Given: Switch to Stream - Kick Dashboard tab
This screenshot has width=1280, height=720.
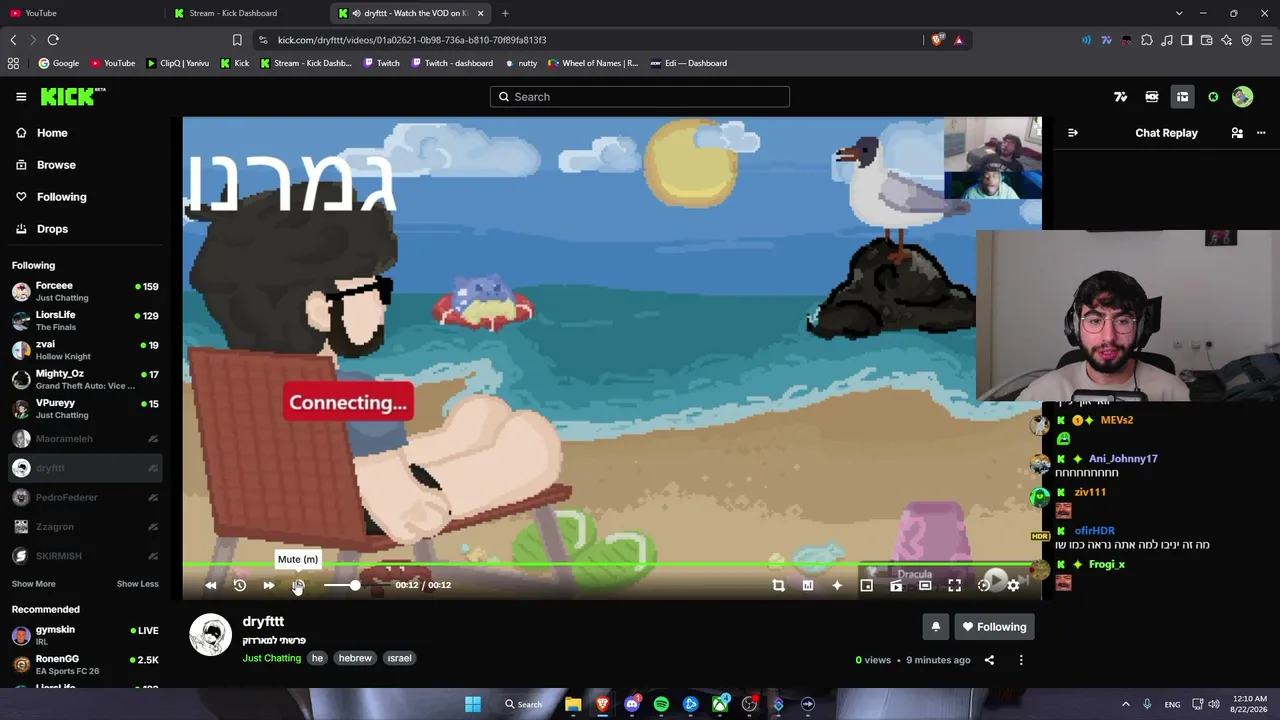Looking at the screenshot, I should (x=248, y=13).
